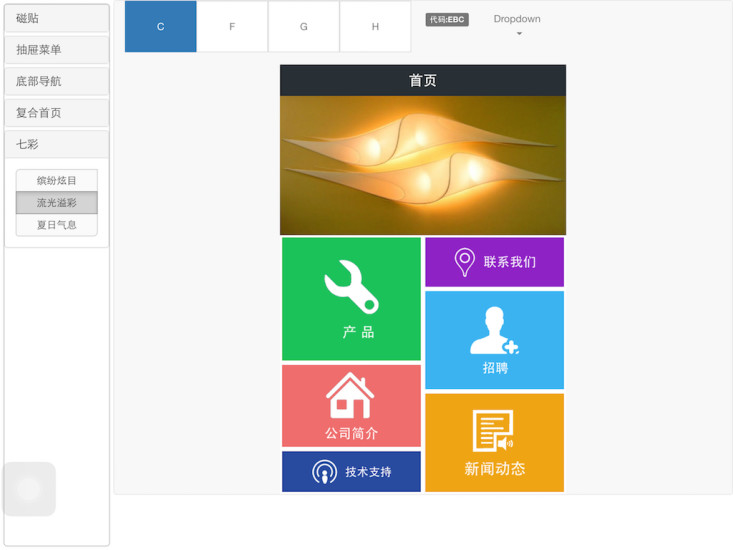Screen dimensions: 733x550
Task: Switch to the C tab
Action: point(160,27)
